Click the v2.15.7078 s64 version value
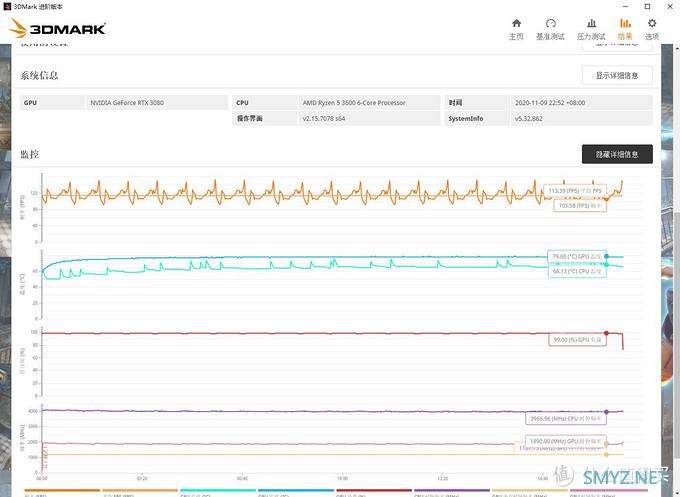The height and width of the screenshot is (497, 680). click(x=324, y=118)
